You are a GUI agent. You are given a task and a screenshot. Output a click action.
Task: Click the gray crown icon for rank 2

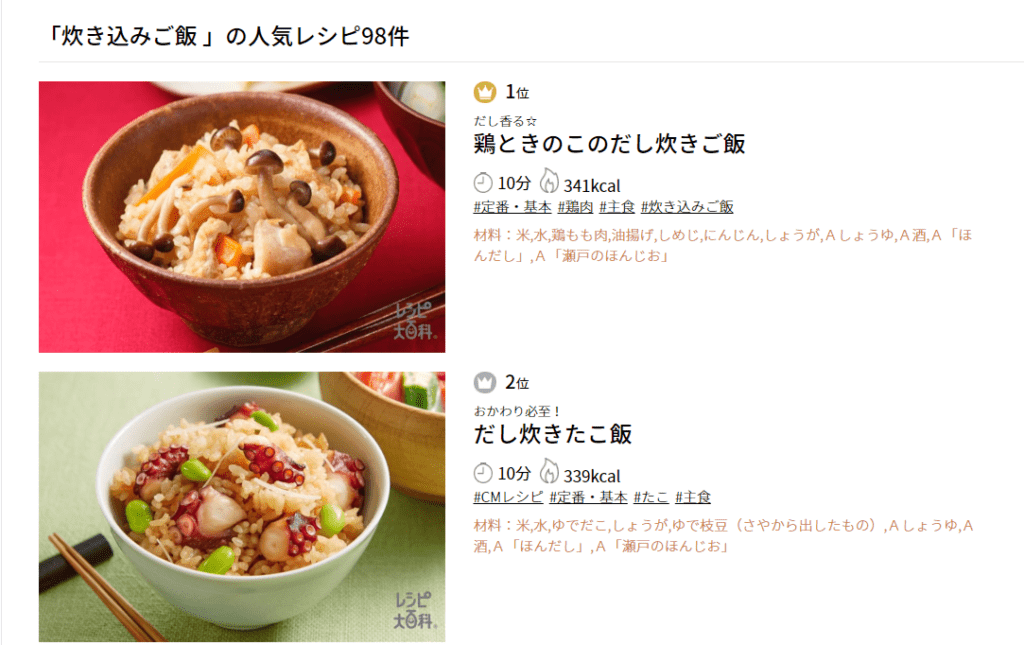click(485, 382)
